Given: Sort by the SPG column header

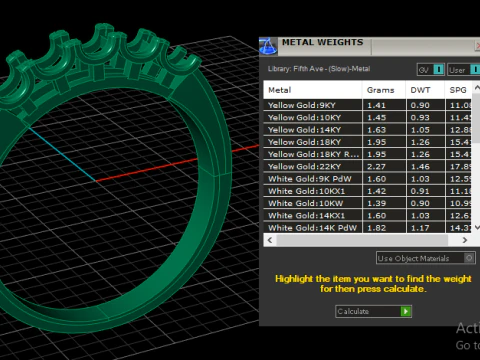Looking at the screenshot, I should coord(458,90).
